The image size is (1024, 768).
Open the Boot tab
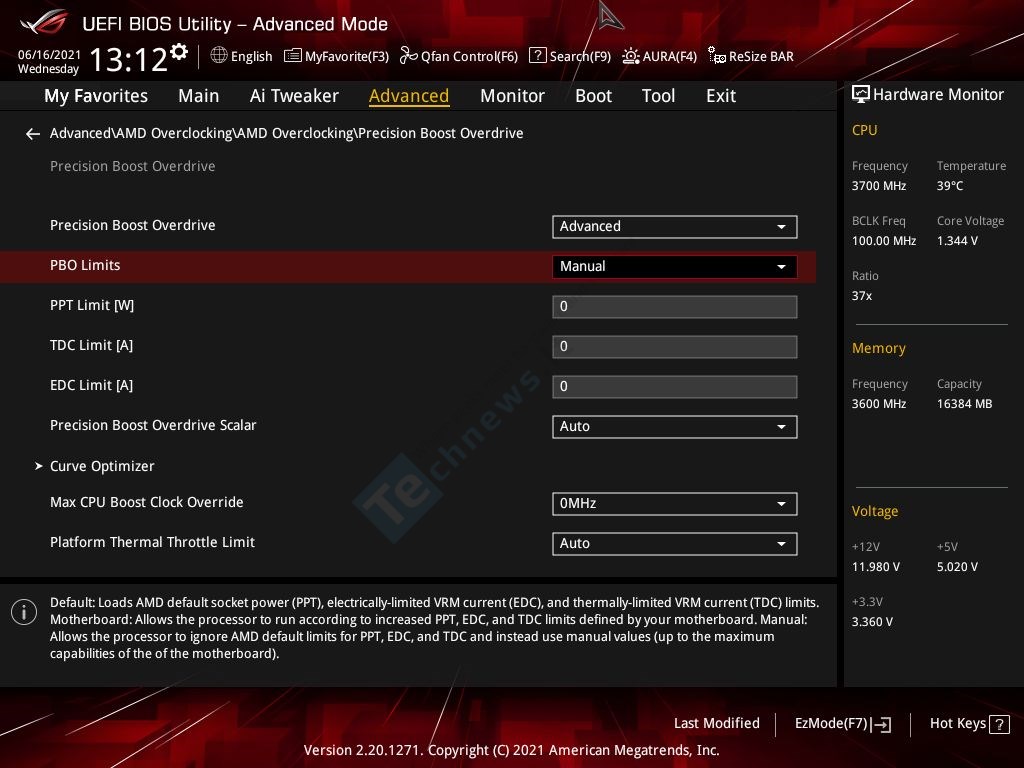[593, 96]
